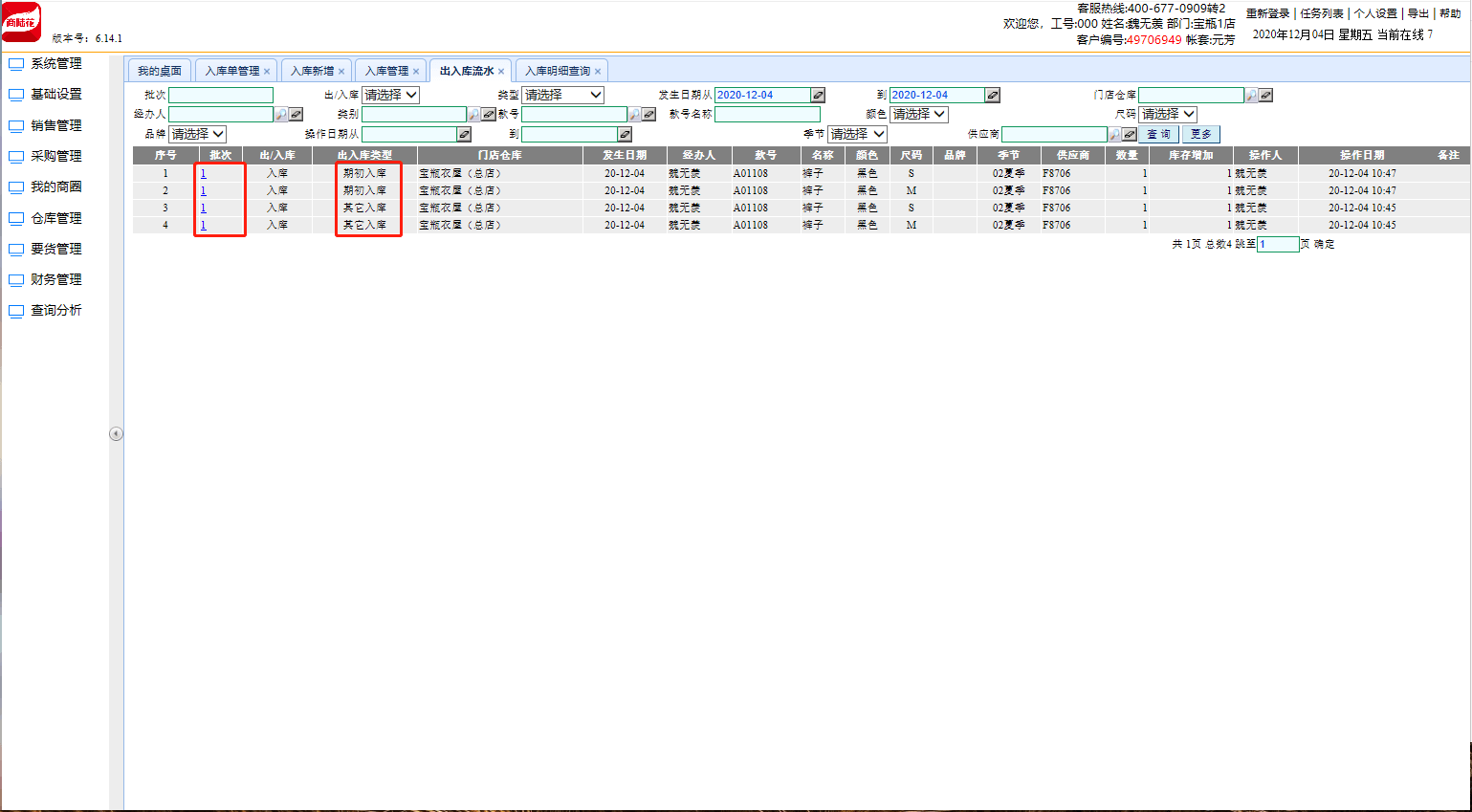Open 销售管理 in the sidebar

(x=56, y=125)
